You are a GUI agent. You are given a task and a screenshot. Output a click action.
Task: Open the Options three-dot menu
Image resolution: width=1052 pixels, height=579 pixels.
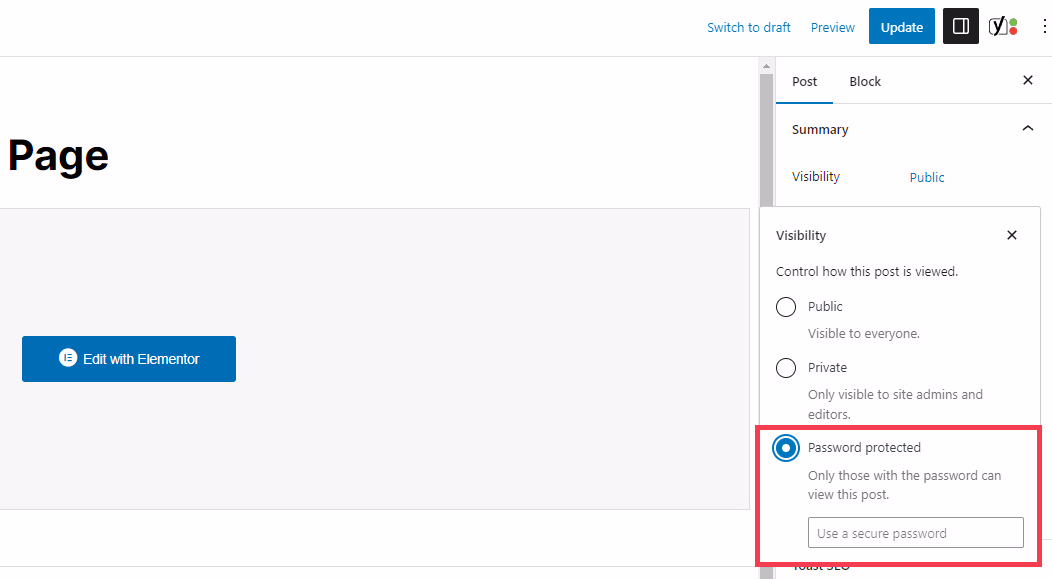point(1045,26)
